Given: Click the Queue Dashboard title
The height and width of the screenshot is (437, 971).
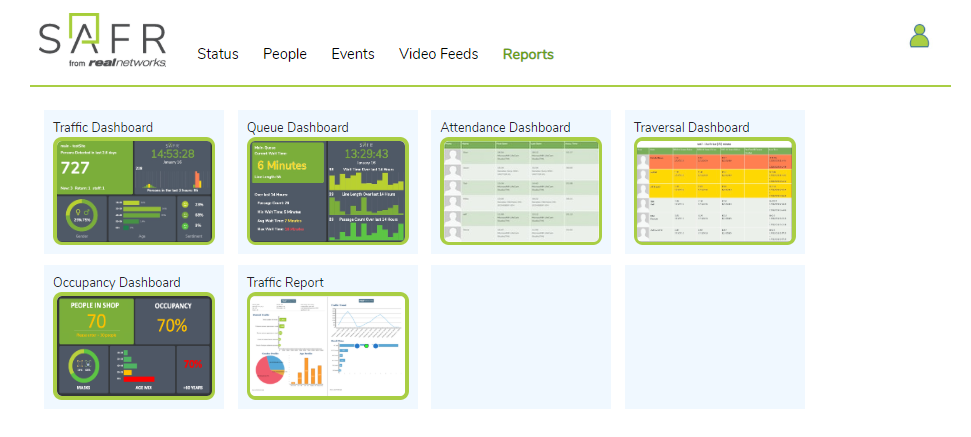Looking at the screenshot, I should (298, 128).
